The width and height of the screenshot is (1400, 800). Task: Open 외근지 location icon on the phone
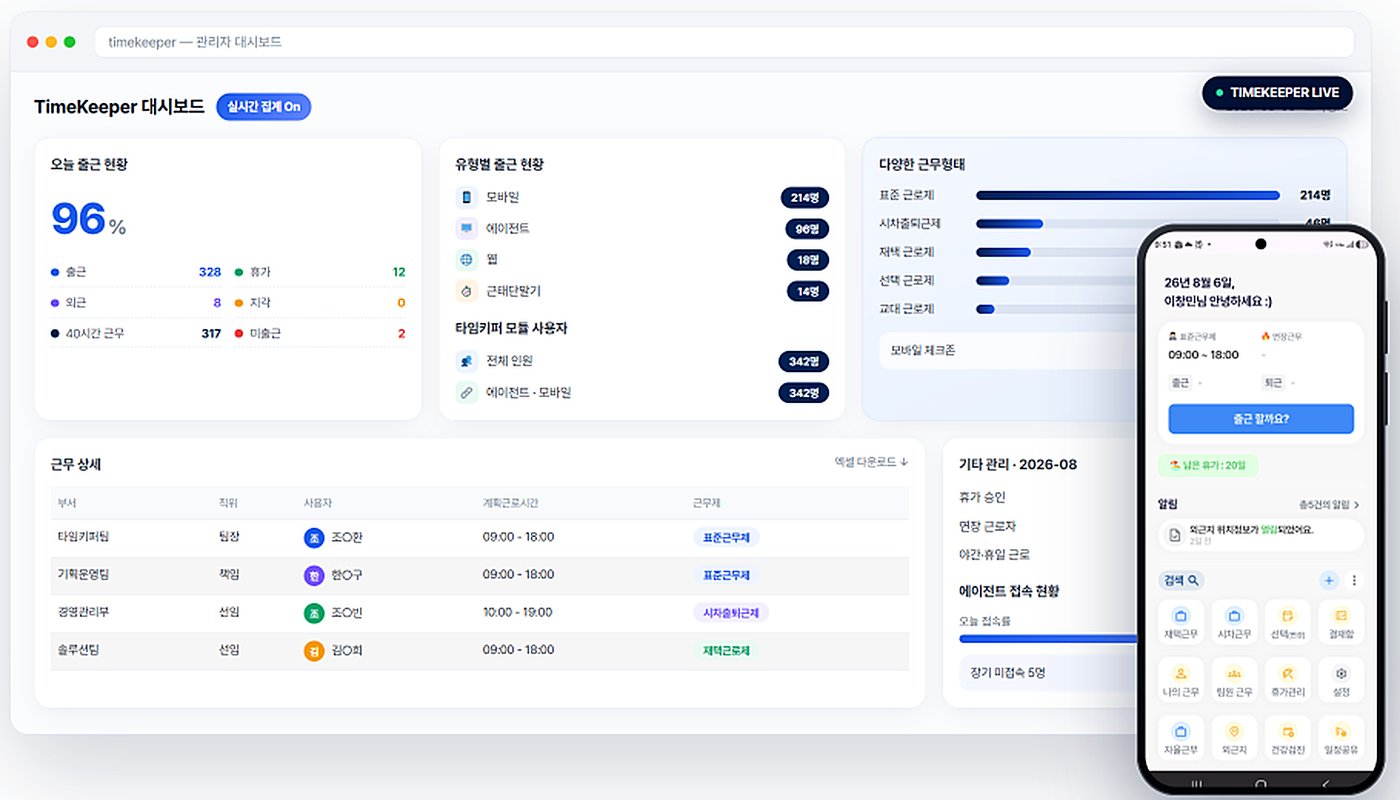click(x=1234, y=739)
